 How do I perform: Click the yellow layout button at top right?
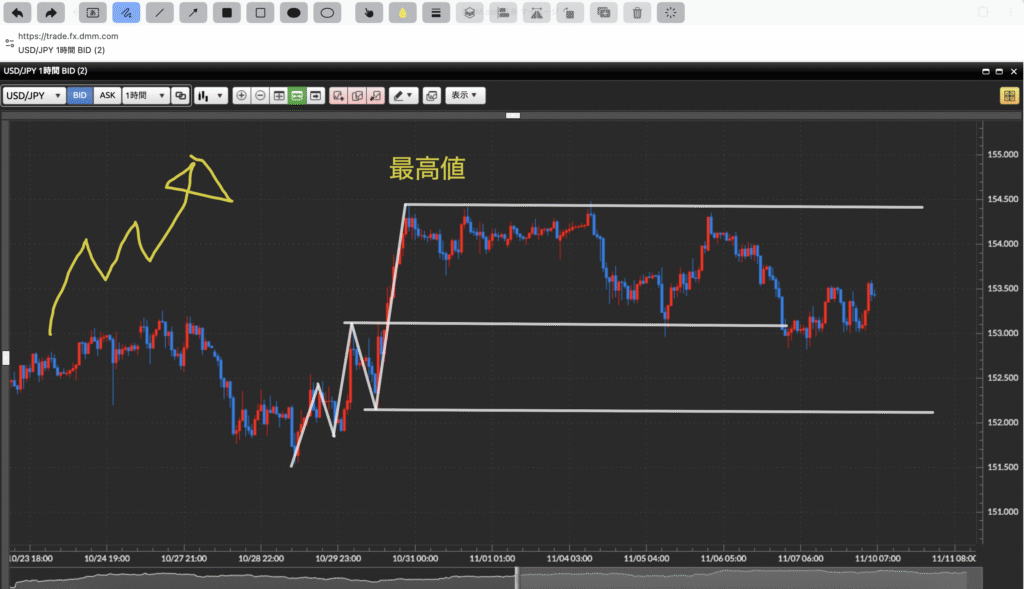tap(1009, 96)
